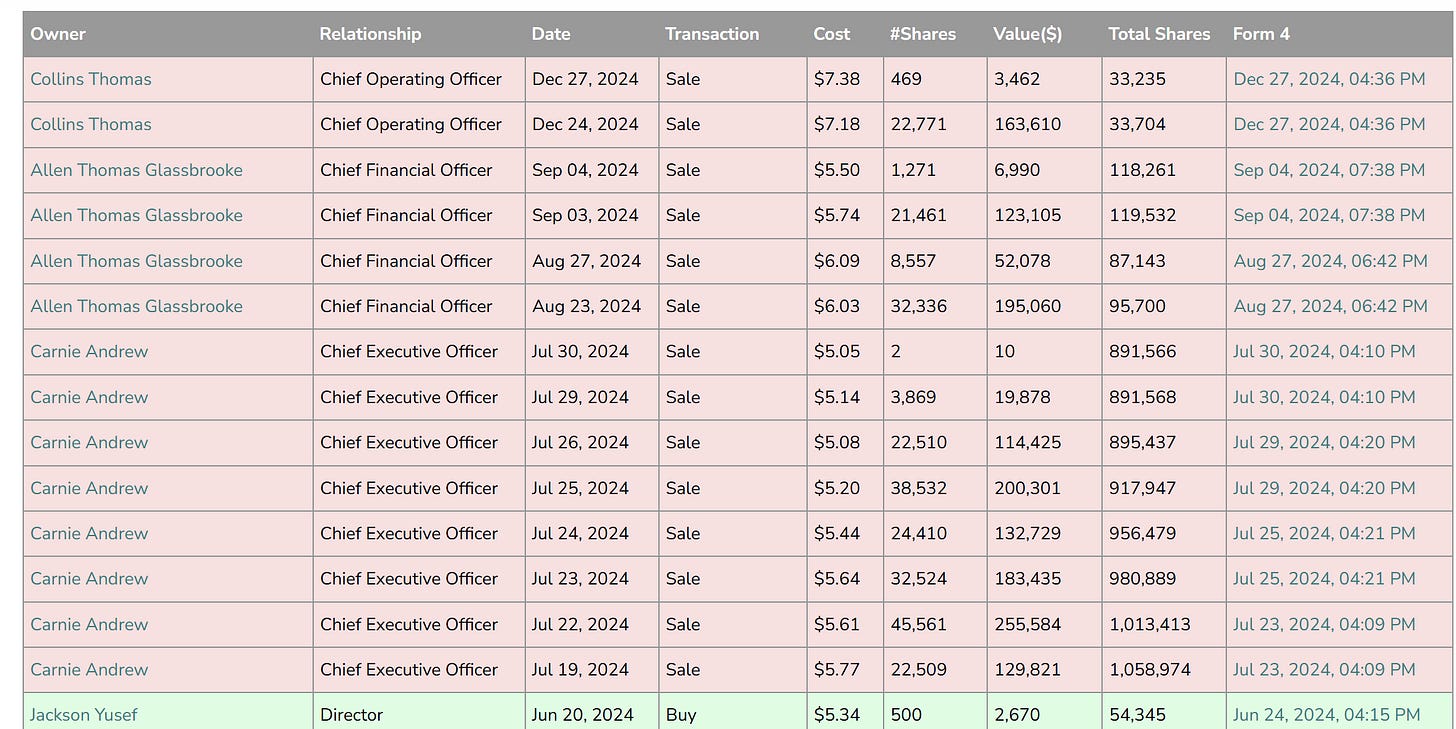Open Form 4 filing Sep 04, 2024, 07:38 PM for $5.74 sale
This screenshot has width=1456, height=729.
[x=1329, y=215]
